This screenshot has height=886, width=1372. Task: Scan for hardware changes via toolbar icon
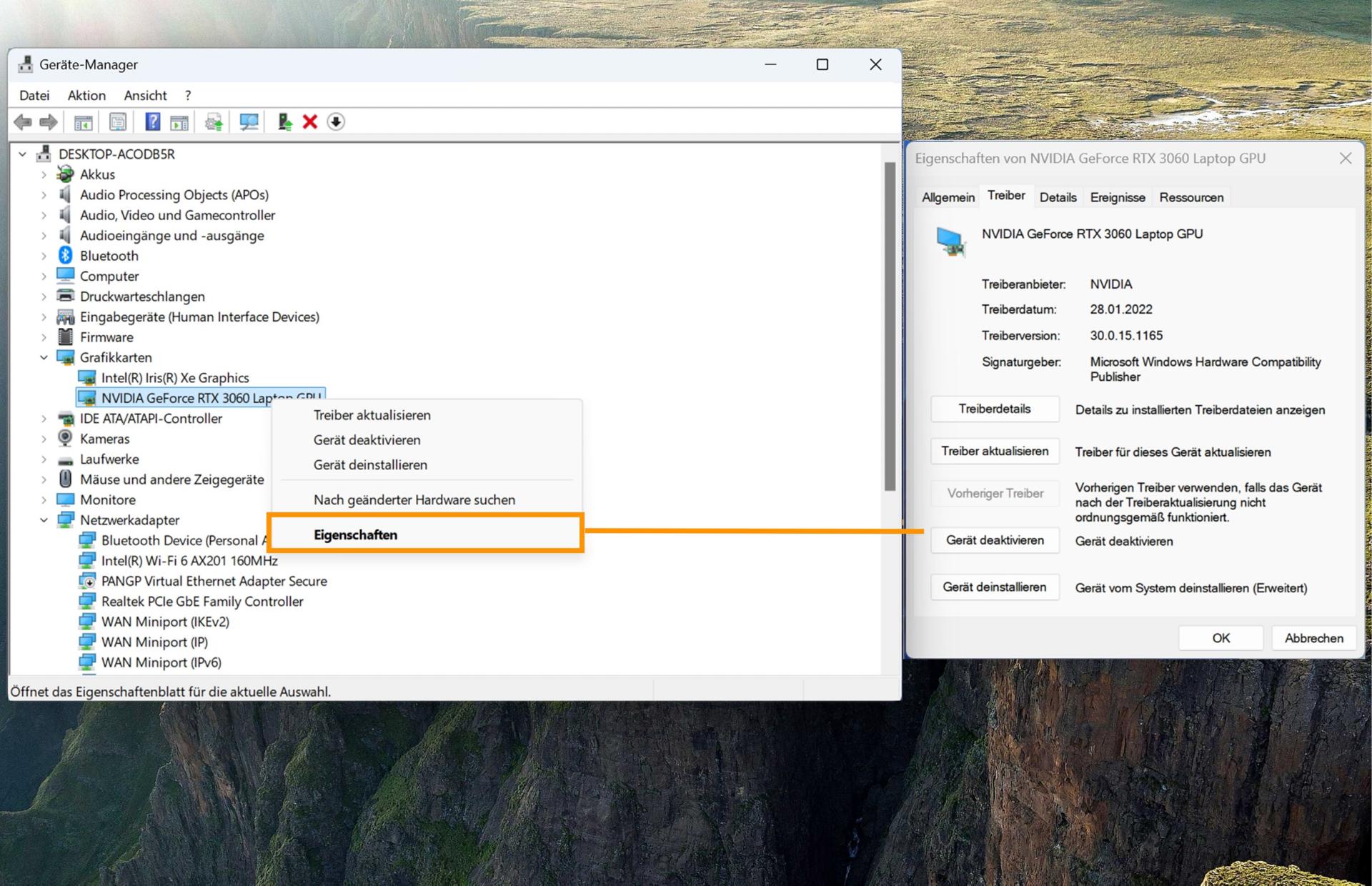pyautogui.click(x=248, y=121)
